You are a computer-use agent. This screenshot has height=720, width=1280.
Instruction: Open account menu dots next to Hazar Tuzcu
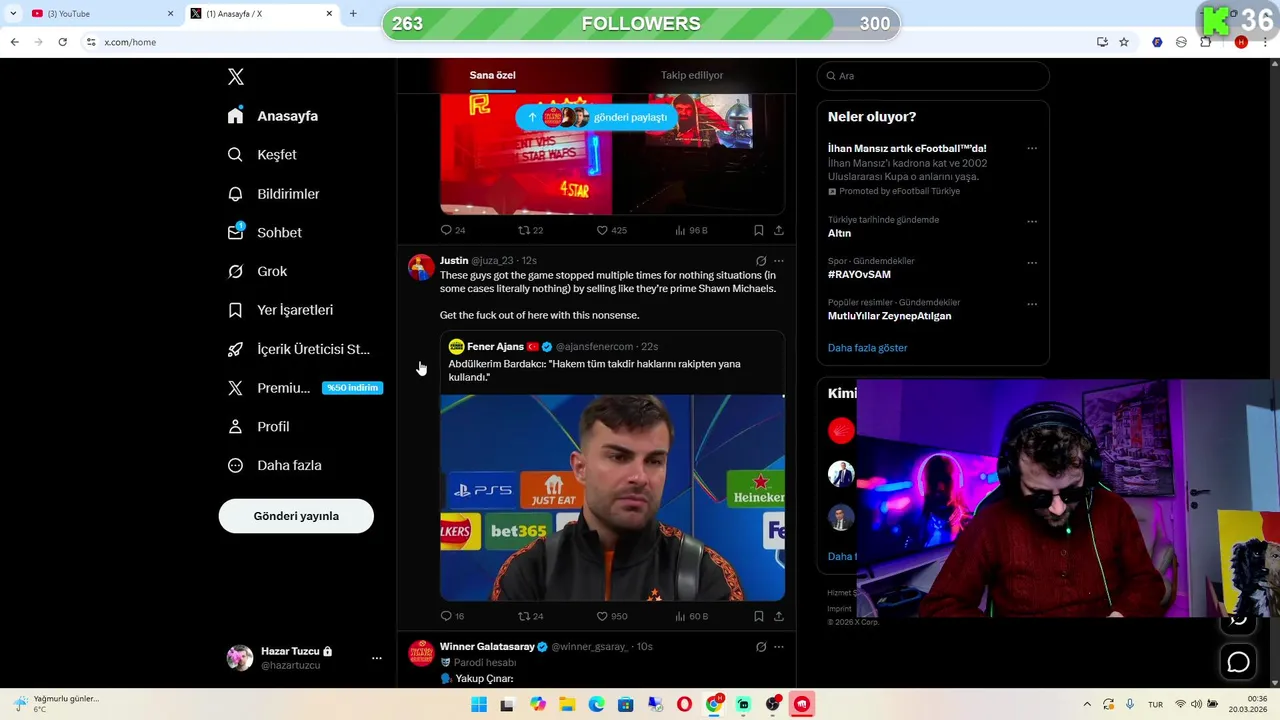(377, 658)
